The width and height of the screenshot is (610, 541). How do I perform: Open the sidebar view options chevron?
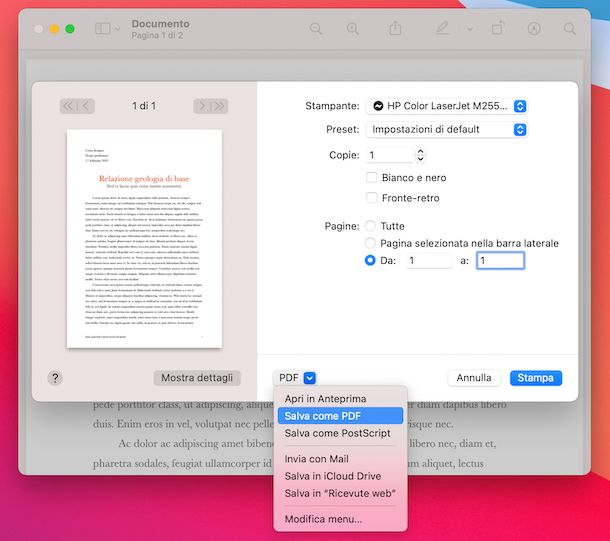point(117,29)
